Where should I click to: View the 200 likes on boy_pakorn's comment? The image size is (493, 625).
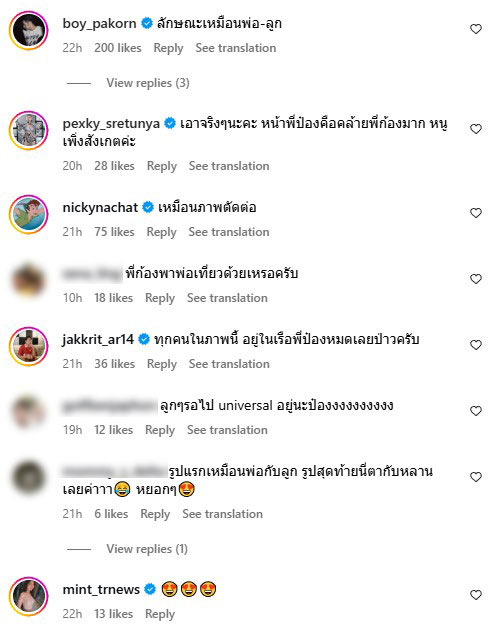[118, 48]
